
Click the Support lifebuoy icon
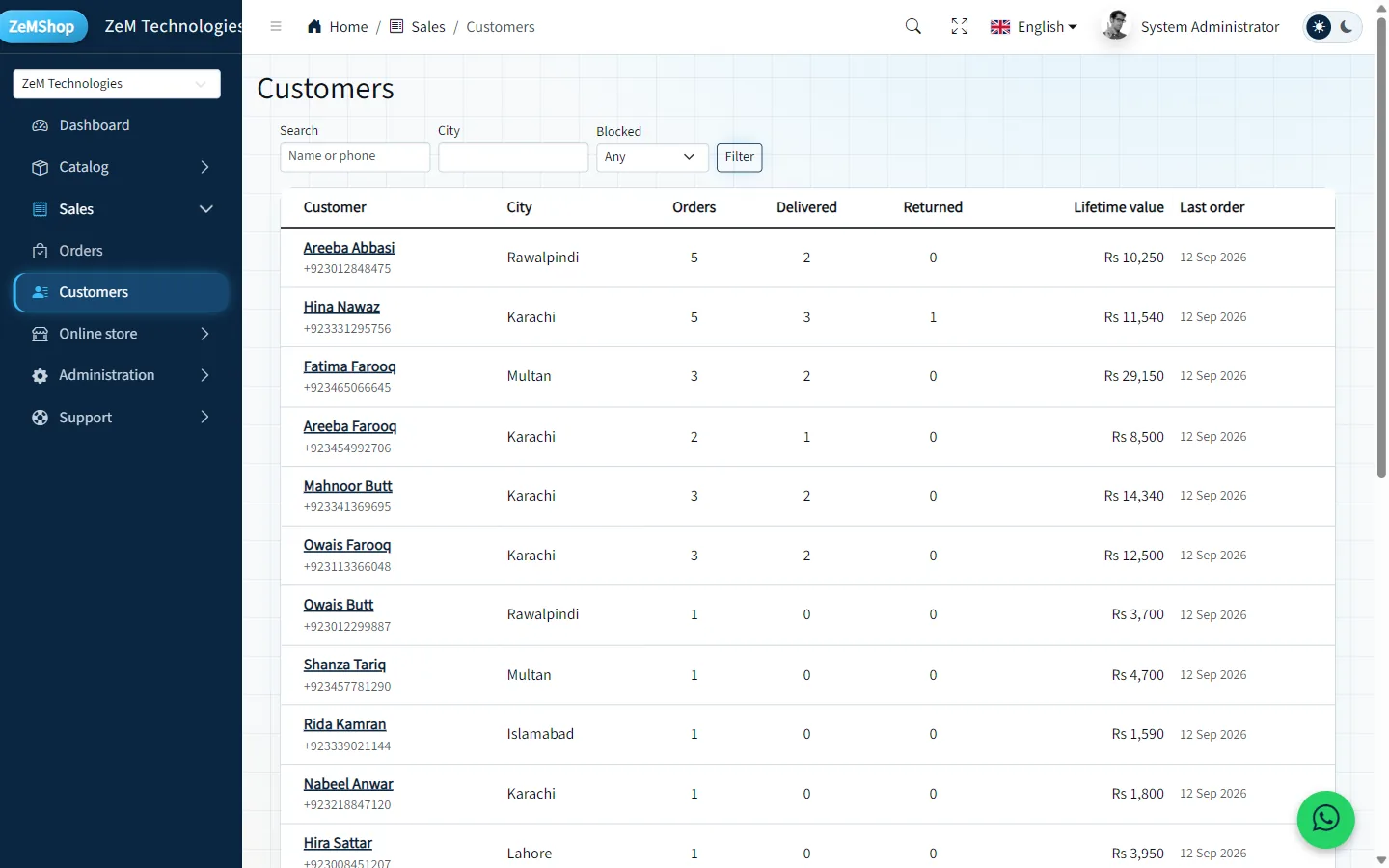click(40, 418)
